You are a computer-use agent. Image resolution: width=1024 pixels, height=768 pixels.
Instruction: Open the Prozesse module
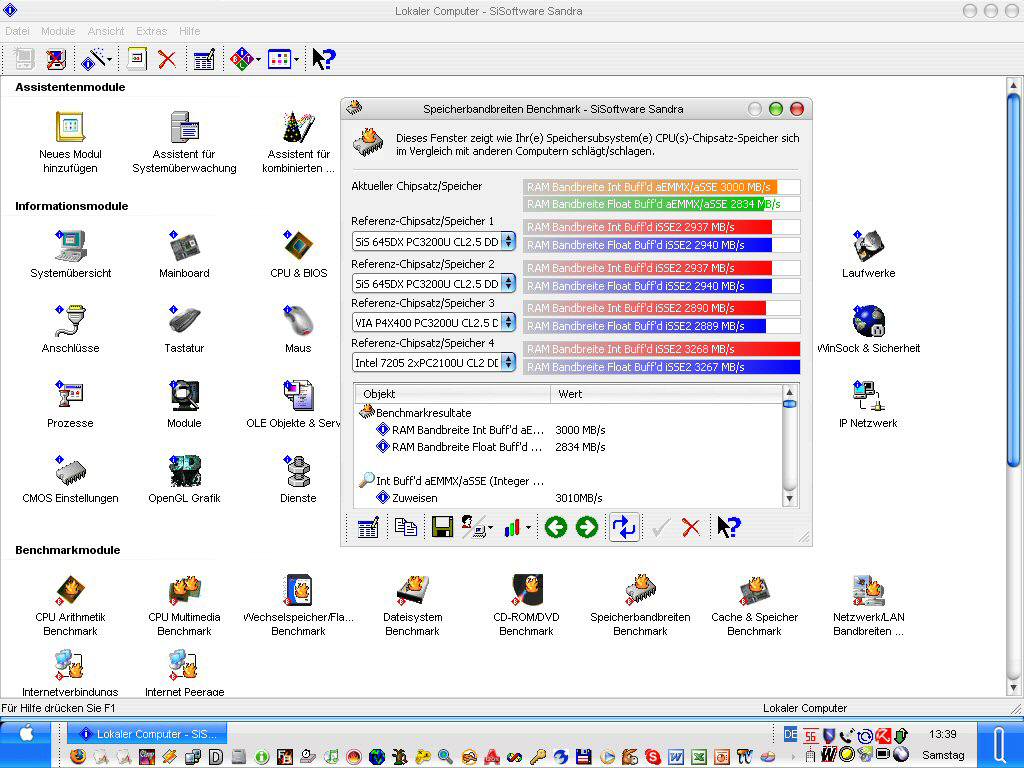(x=71, y=404)
